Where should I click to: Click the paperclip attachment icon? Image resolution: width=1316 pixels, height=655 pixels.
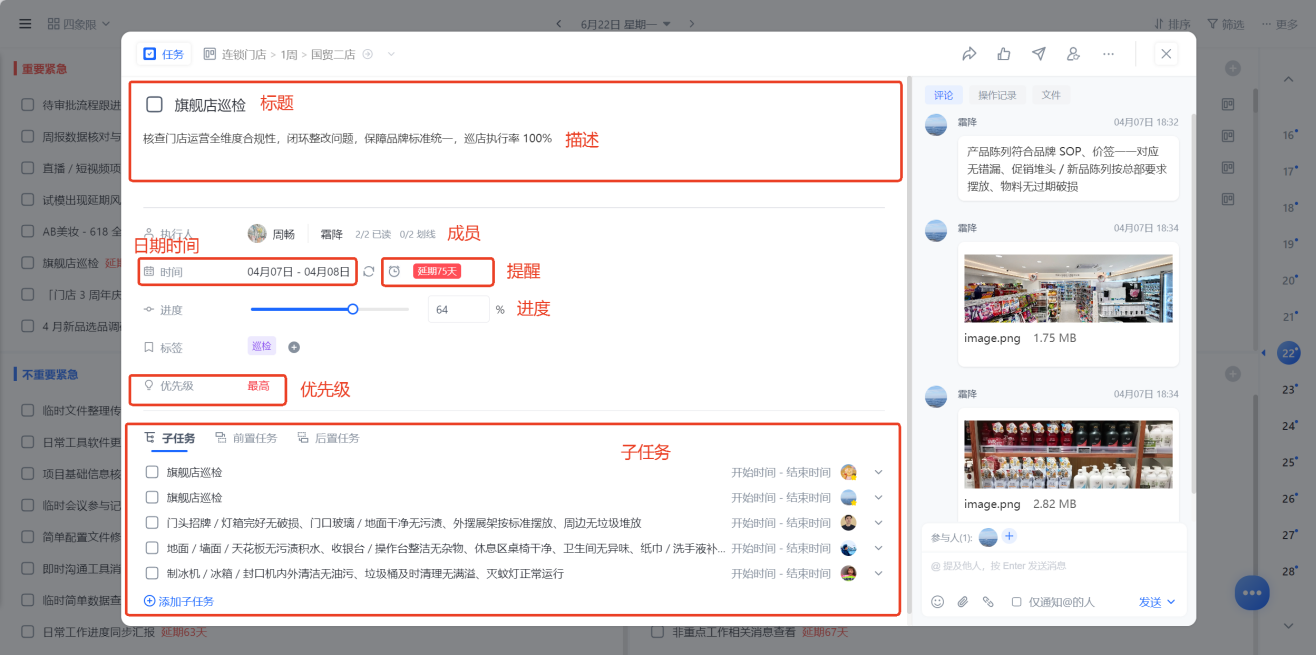[963, 602]
